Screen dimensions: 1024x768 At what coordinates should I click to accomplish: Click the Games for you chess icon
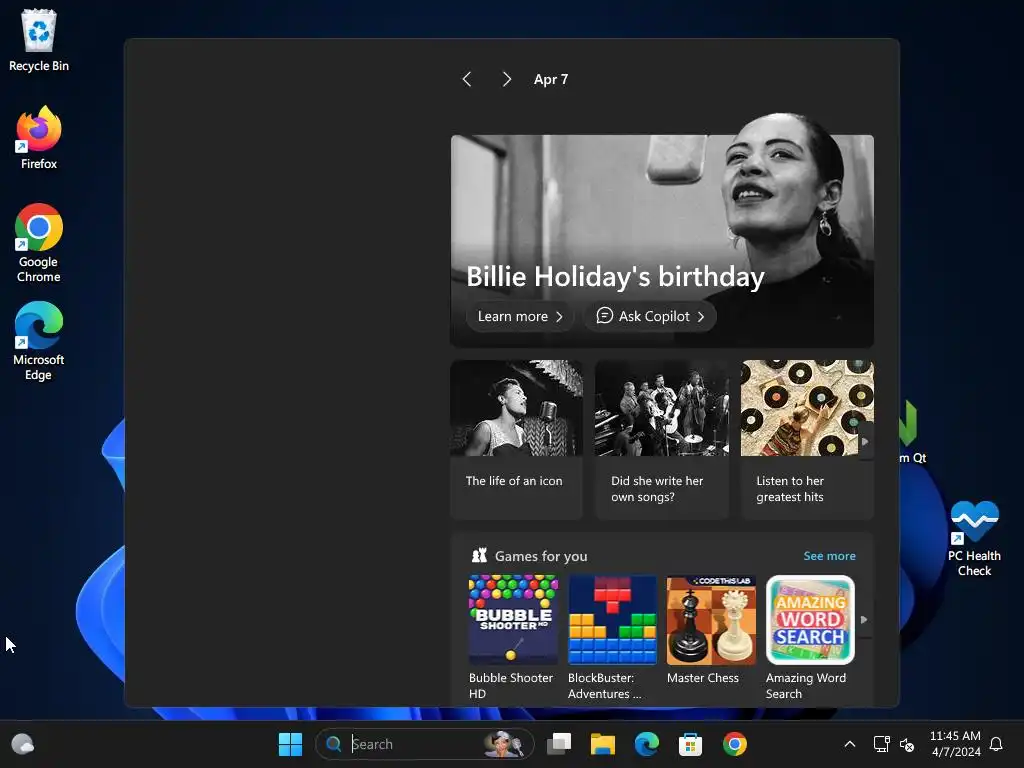click(x=479, y=556)
